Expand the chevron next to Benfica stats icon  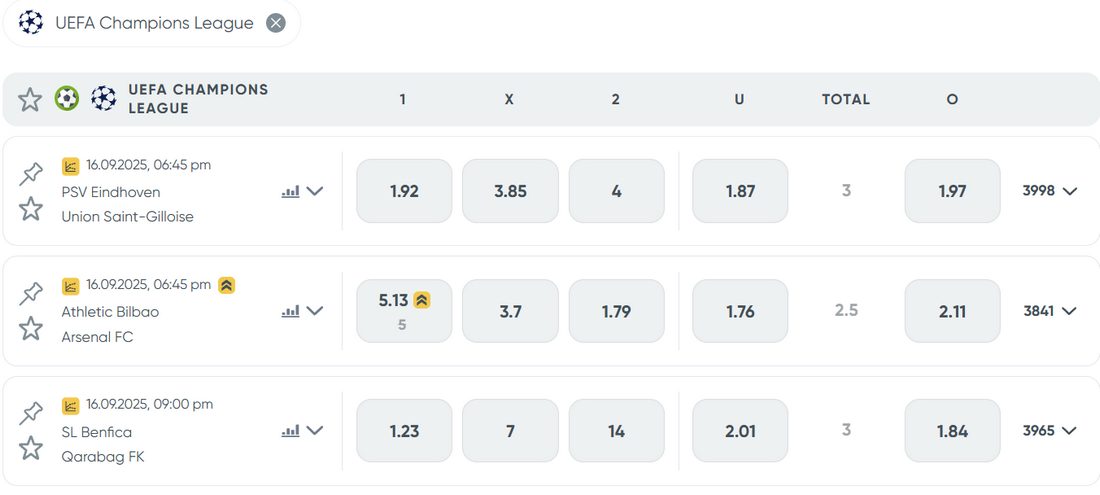pyautogui.click(x=315, y=430)
